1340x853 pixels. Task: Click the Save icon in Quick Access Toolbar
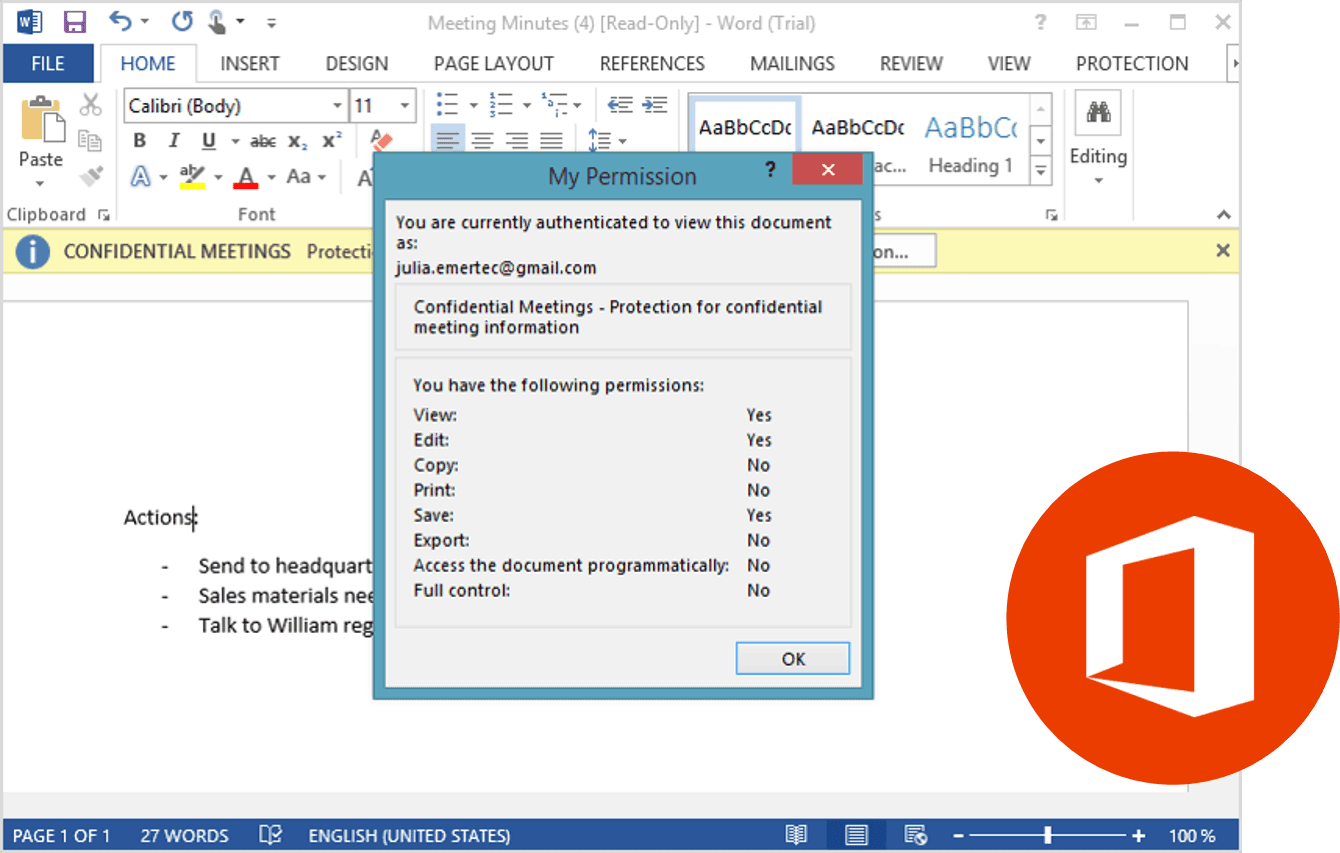pos(74,21)
